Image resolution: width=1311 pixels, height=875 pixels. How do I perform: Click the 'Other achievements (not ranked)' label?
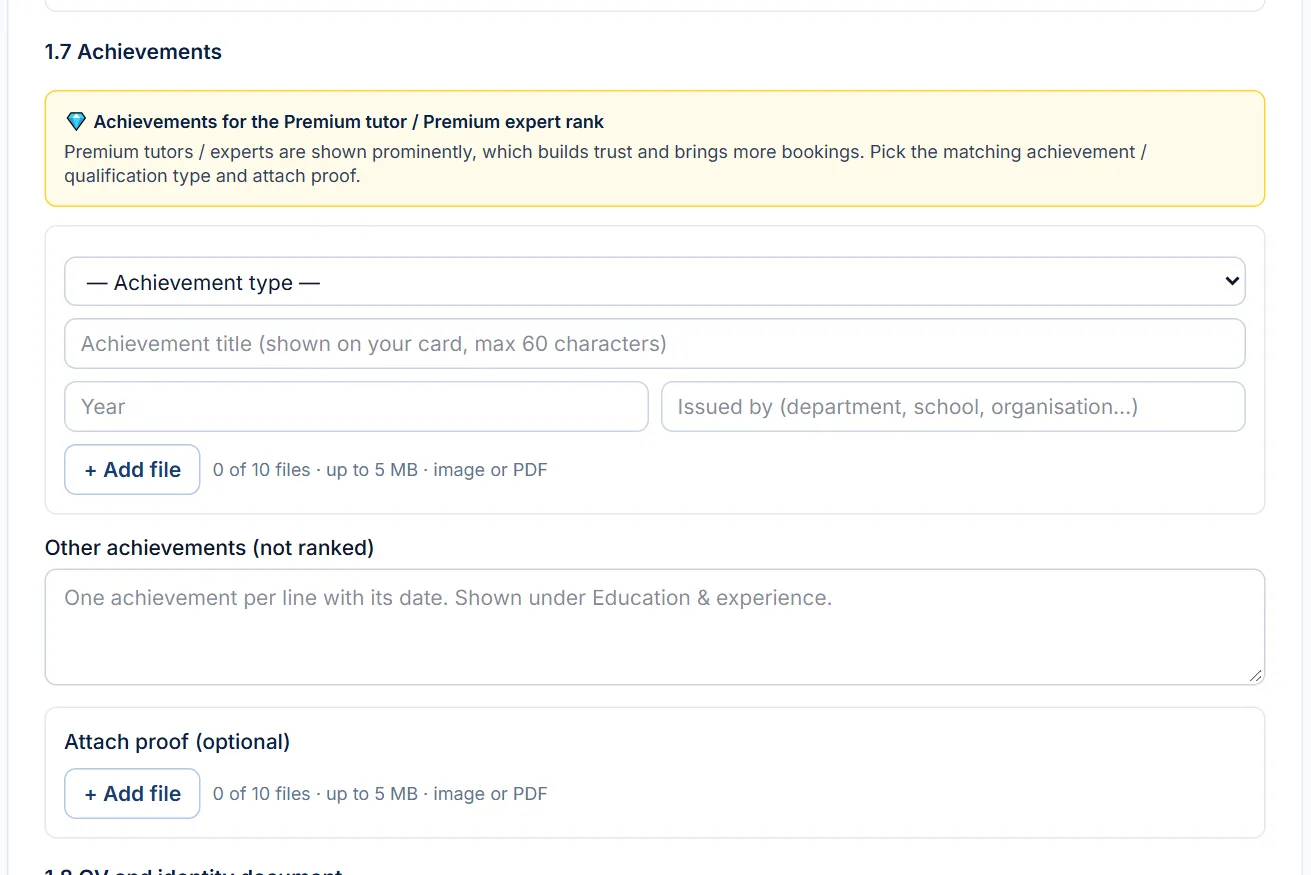coord(209,548)
